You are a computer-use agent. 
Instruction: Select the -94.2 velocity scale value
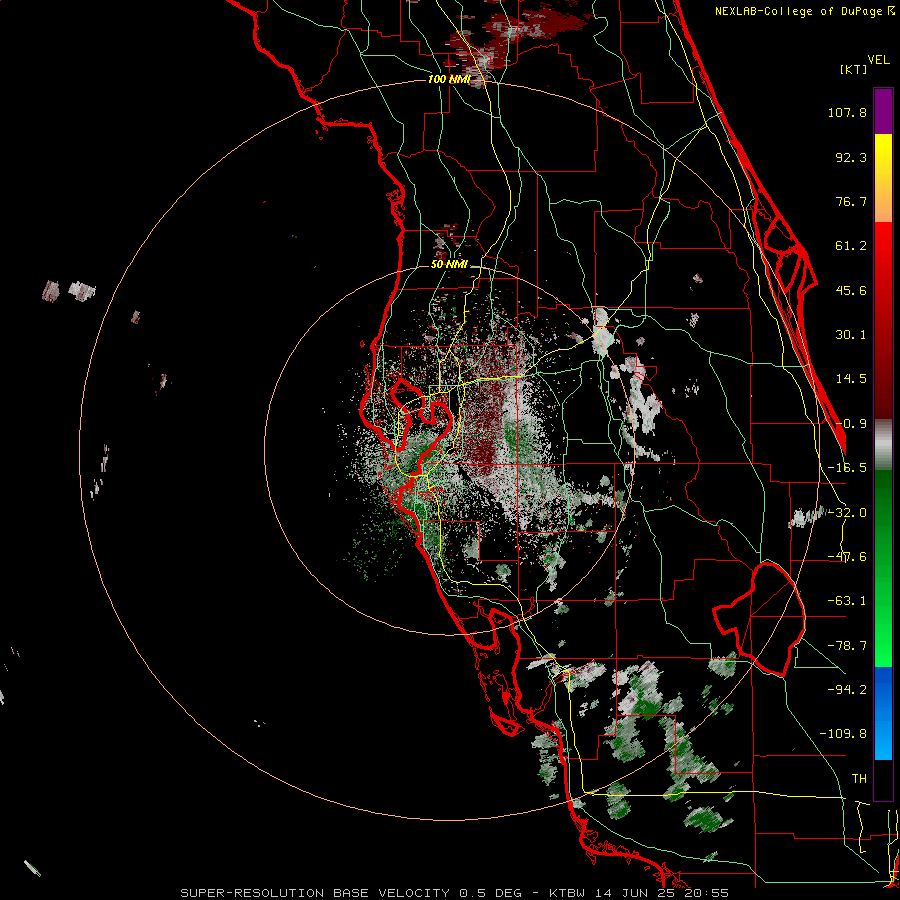click(847, 689)
